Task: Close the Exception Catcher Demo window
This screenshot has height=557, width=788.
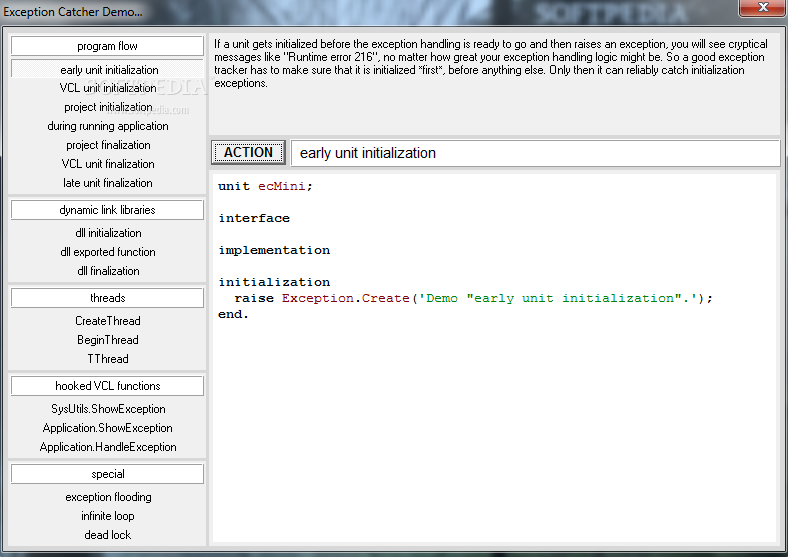Action: (x=762, y=8)
